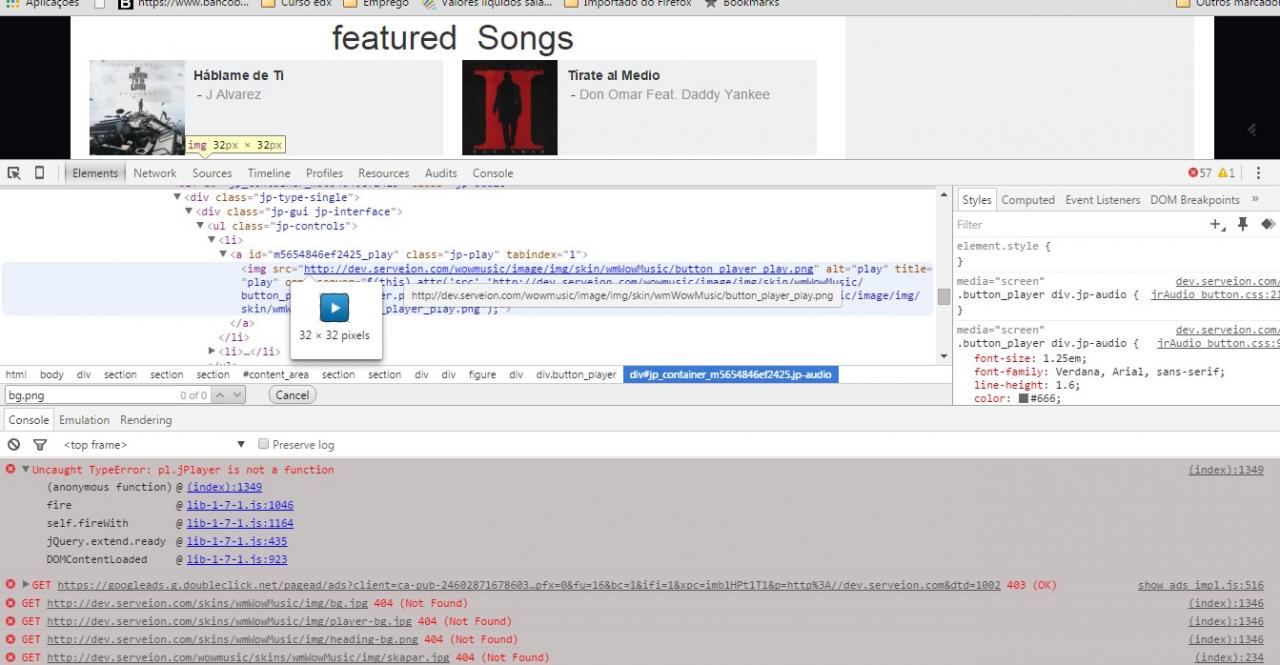
Task: Open the top frame dropdown
Action: click(x=241, y=445)
